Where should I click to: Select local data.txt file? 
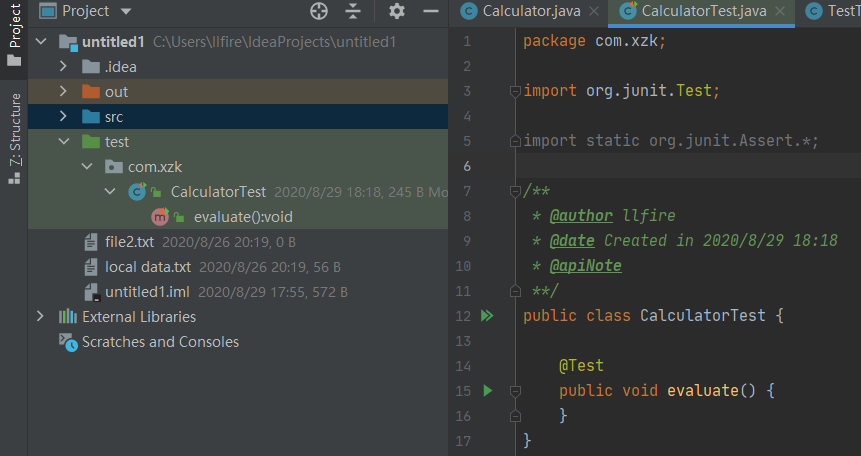147,267
